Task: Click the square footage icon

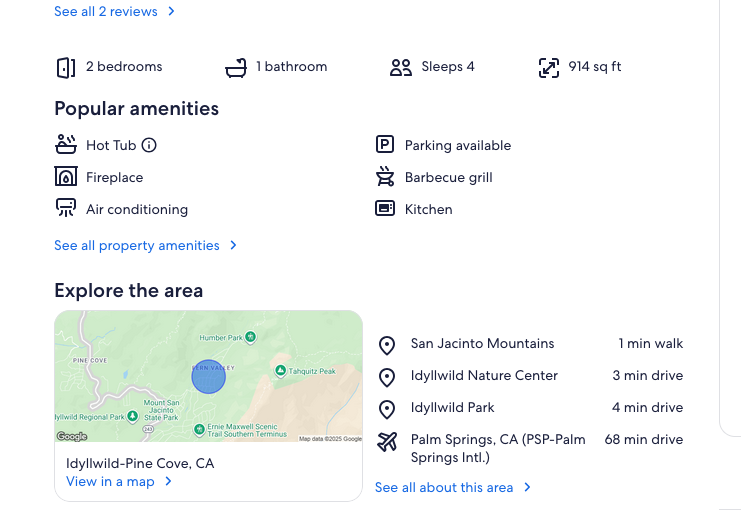Action: pyautogui.click(x=549, y=67)
